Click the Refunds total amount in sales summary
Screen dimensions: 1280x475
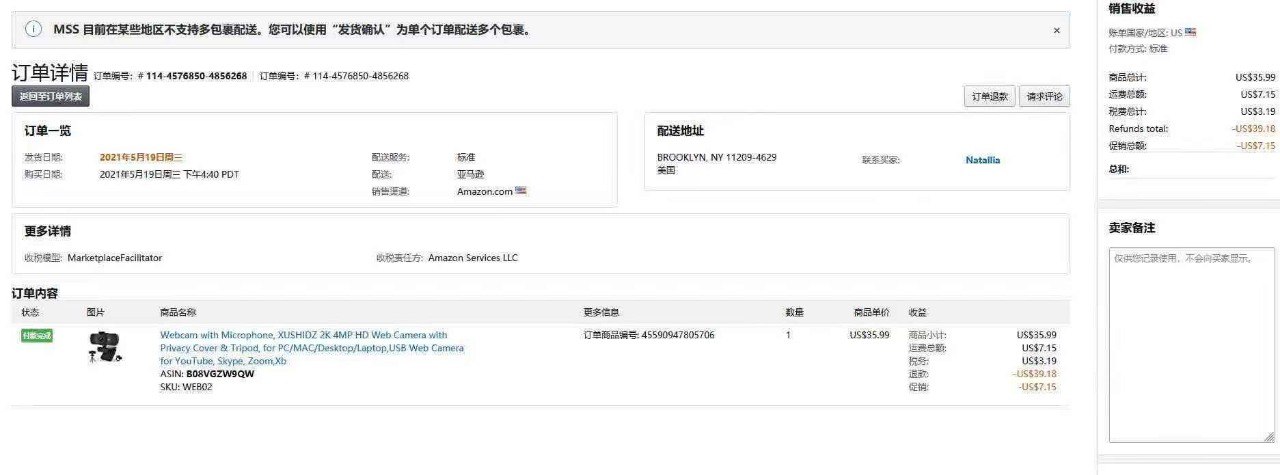[x=1253, y=128]
